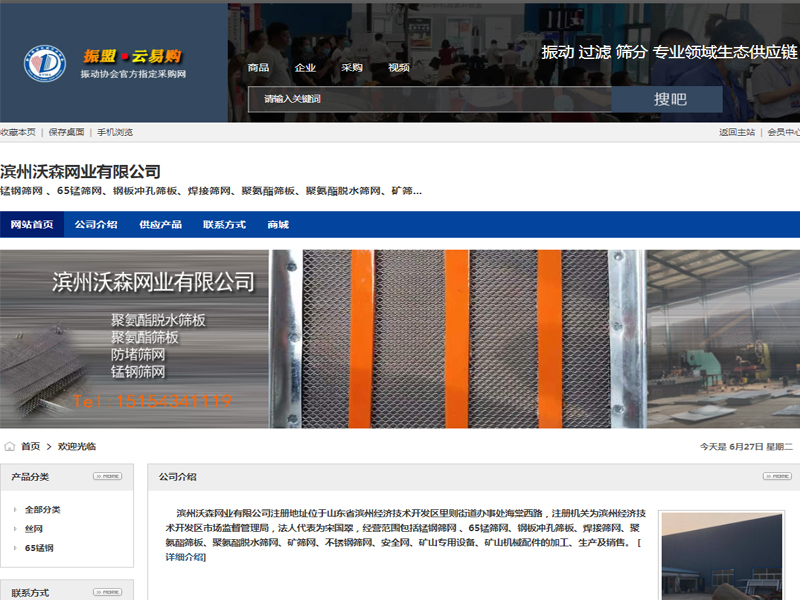This screenshot has height=600, width=800.
Task: Expand the 丝网 category item
Action: pyautogui.click(x=34, y=529)
